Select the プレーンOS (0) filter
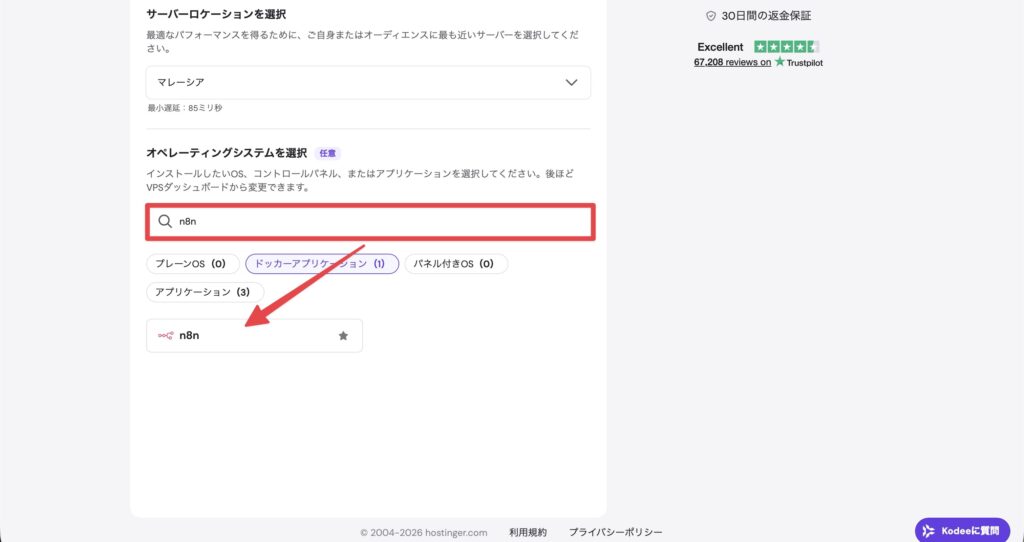The height and width of the screenshot is (542, 1024). pos(193,264)
